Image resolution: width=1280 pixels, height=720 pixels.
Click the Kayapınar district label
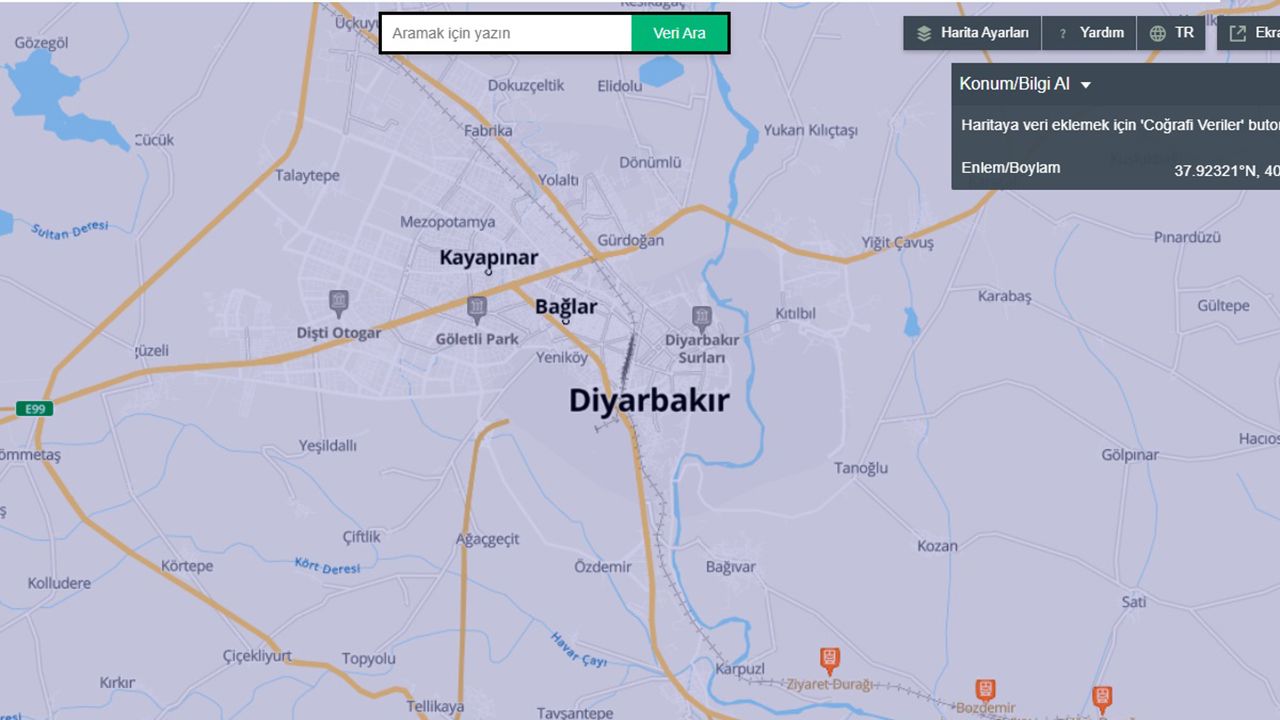(x=488, y=257)
